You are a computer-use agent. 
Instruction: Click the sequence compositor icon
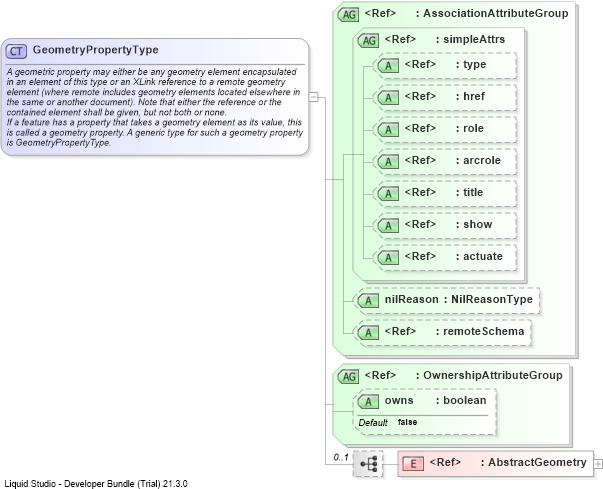(368, 464)
